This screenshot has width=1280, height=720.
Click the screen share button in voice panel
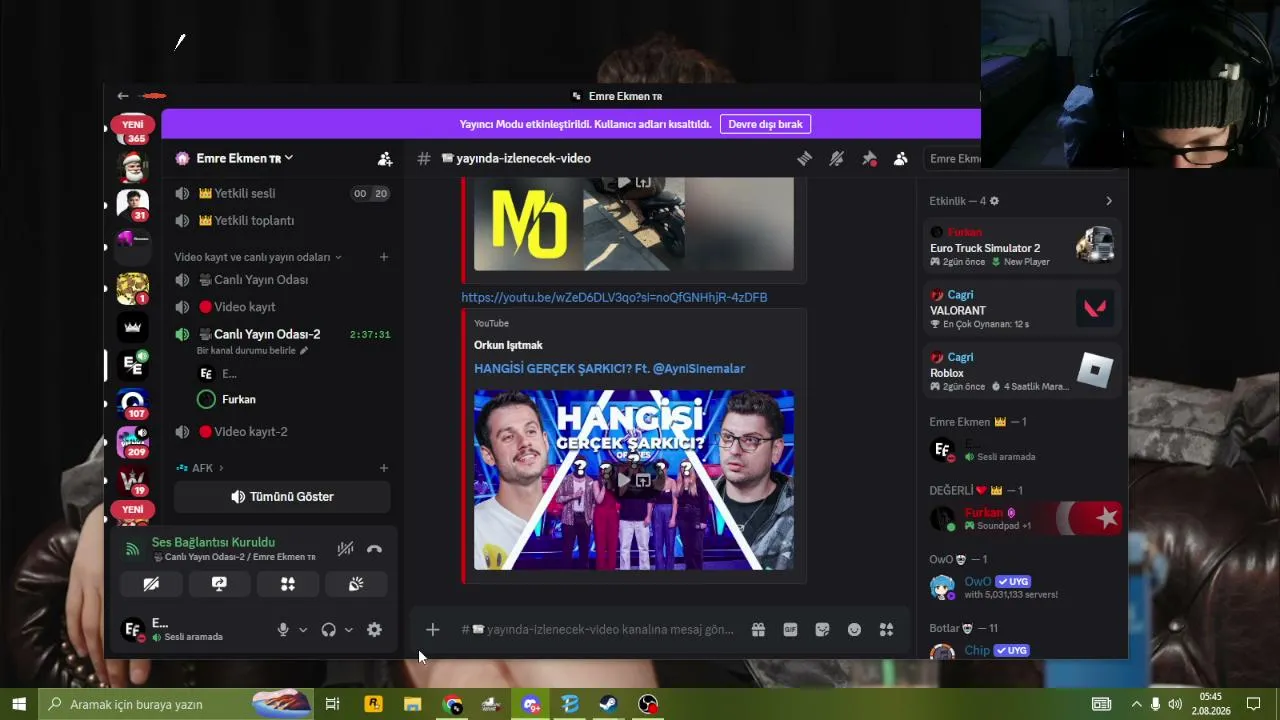219,584
